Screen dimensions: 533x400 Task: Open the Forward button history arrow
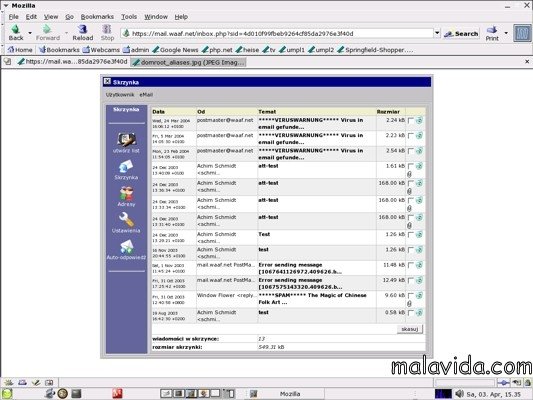(66, 33)
